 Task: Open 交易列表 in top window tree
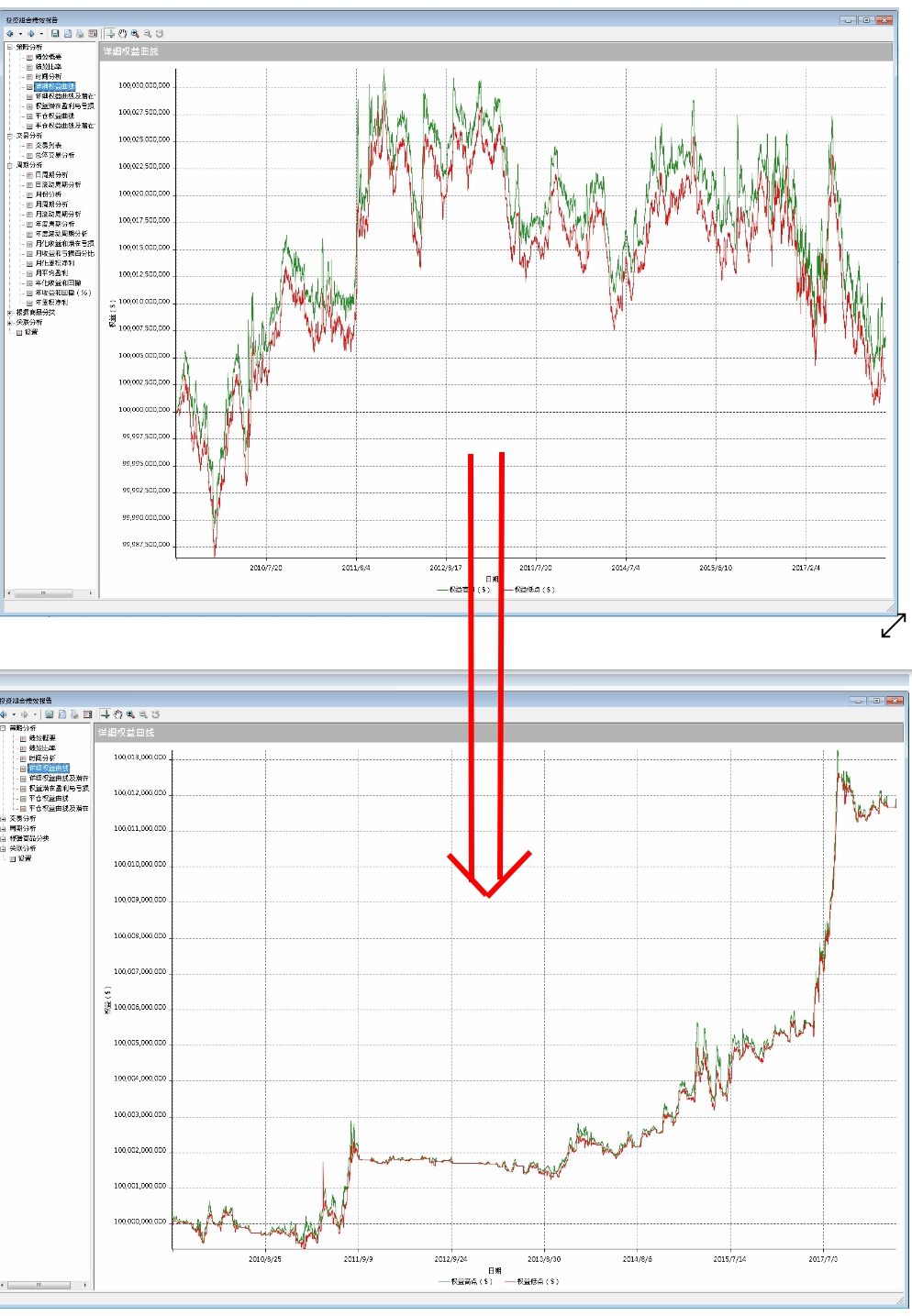pos(49,146)
